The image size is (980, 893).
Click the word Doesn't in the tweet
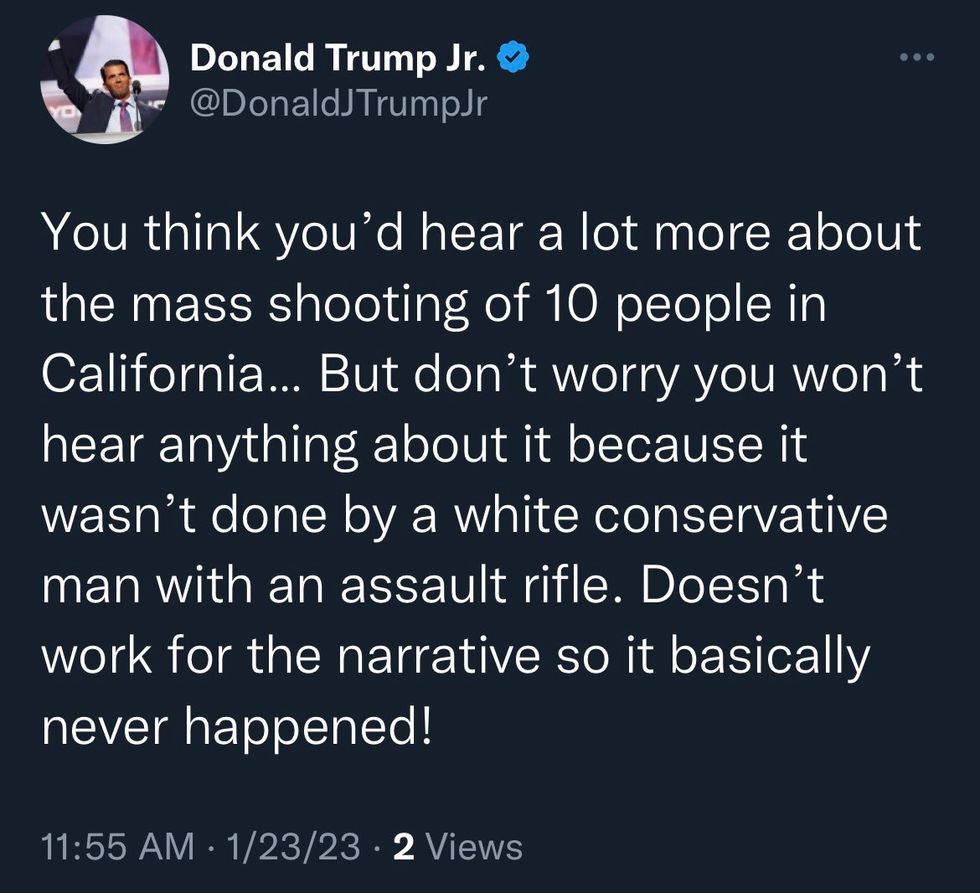[732, 587]
